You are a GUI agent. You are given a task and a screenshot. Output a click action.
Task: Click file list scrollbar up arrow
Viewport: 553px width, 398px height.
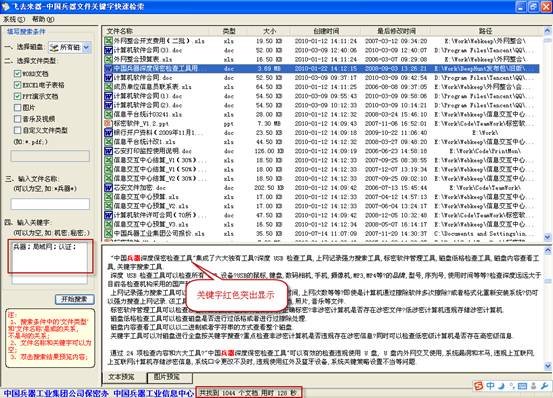(x=547, y=31)
